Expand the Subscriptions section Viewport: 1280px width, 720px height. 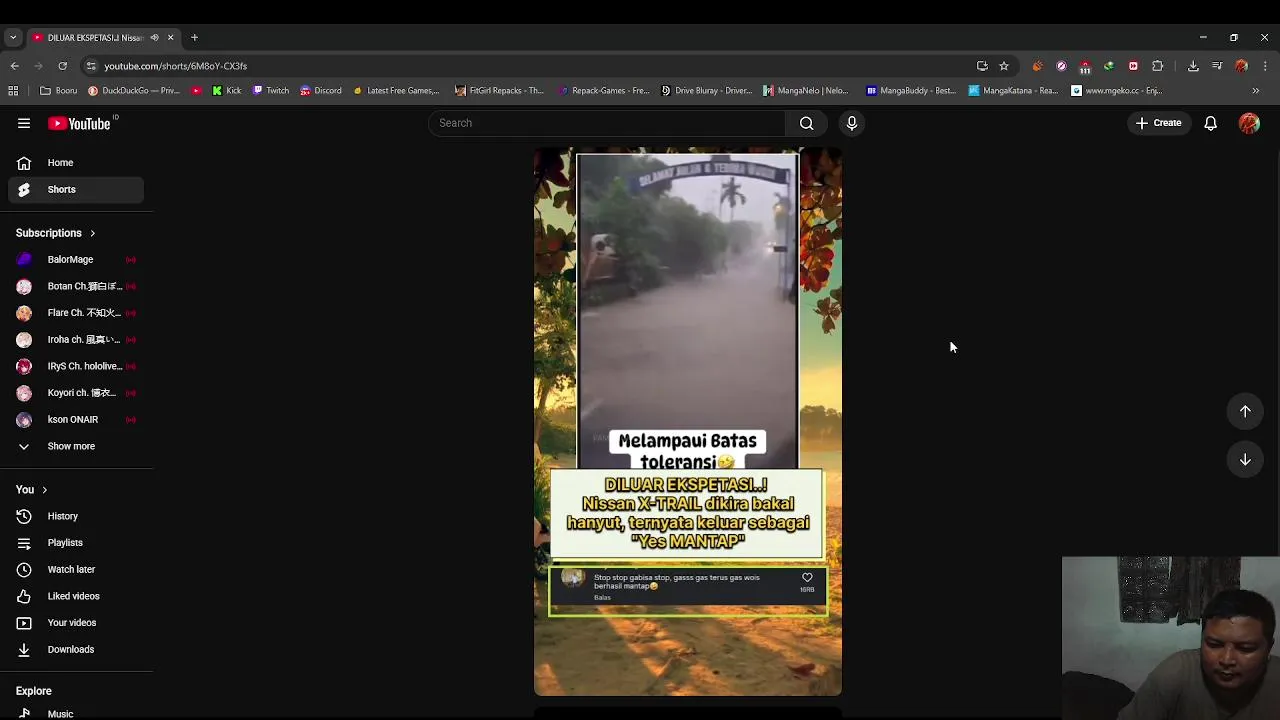(56, 233)
